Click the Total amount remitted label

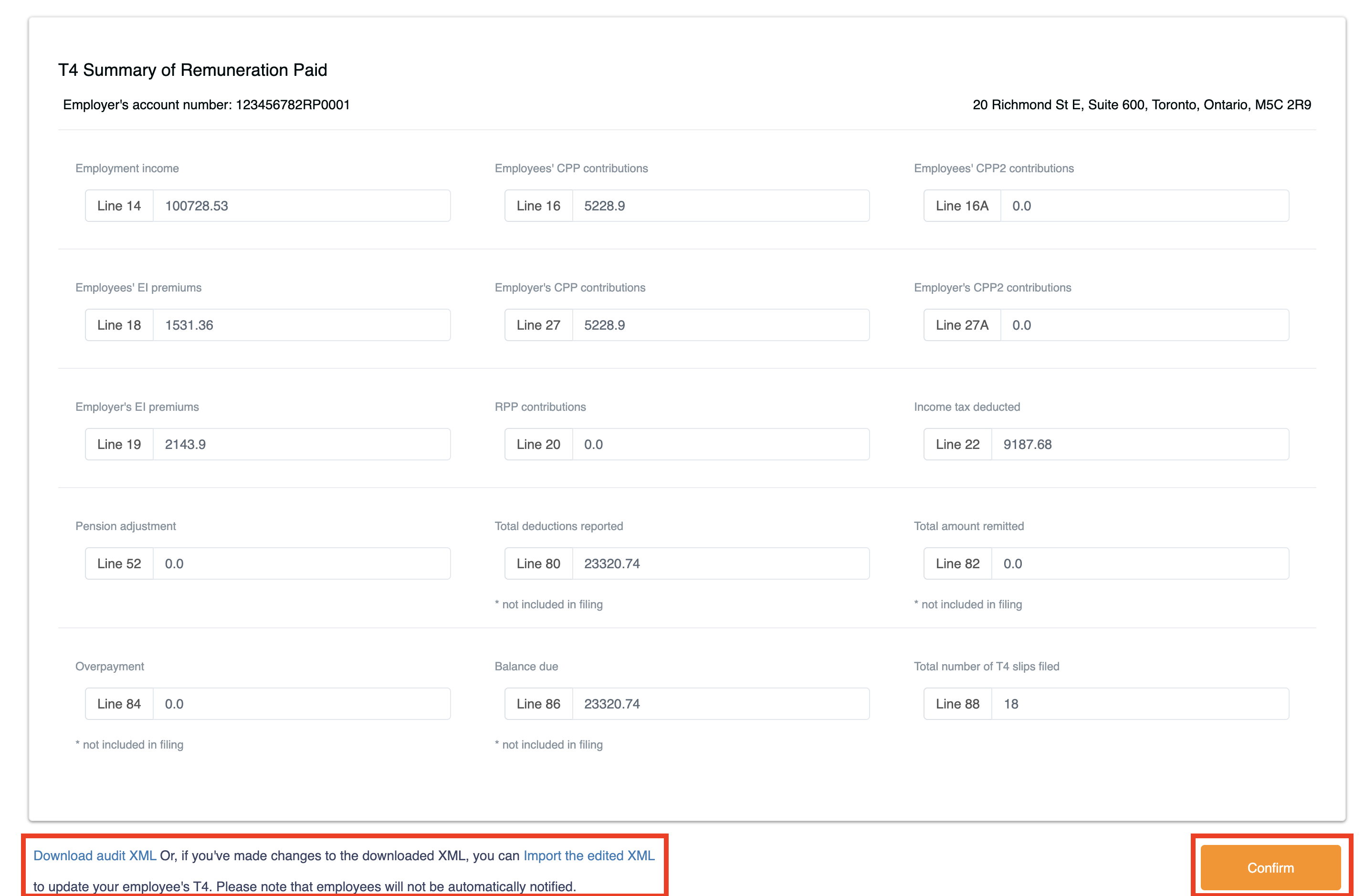pos(969,526)
